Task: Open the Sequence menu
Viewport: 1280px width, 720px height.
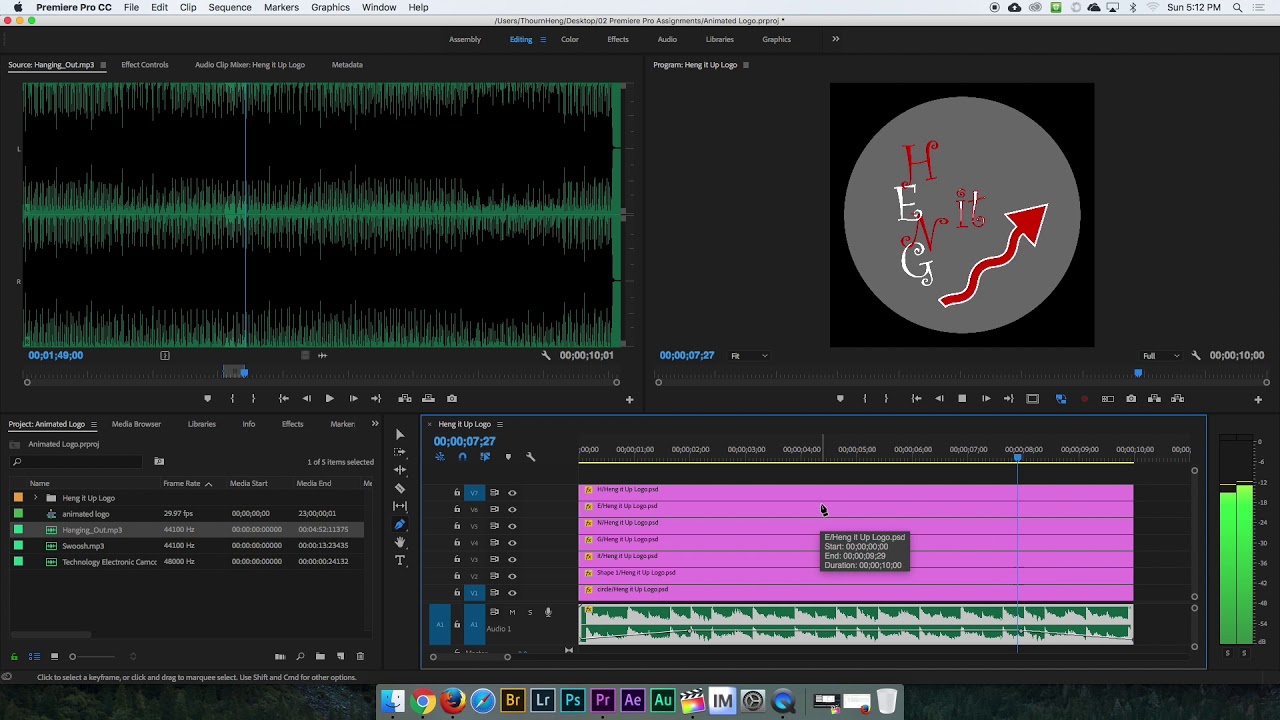Action: (229, 7)
